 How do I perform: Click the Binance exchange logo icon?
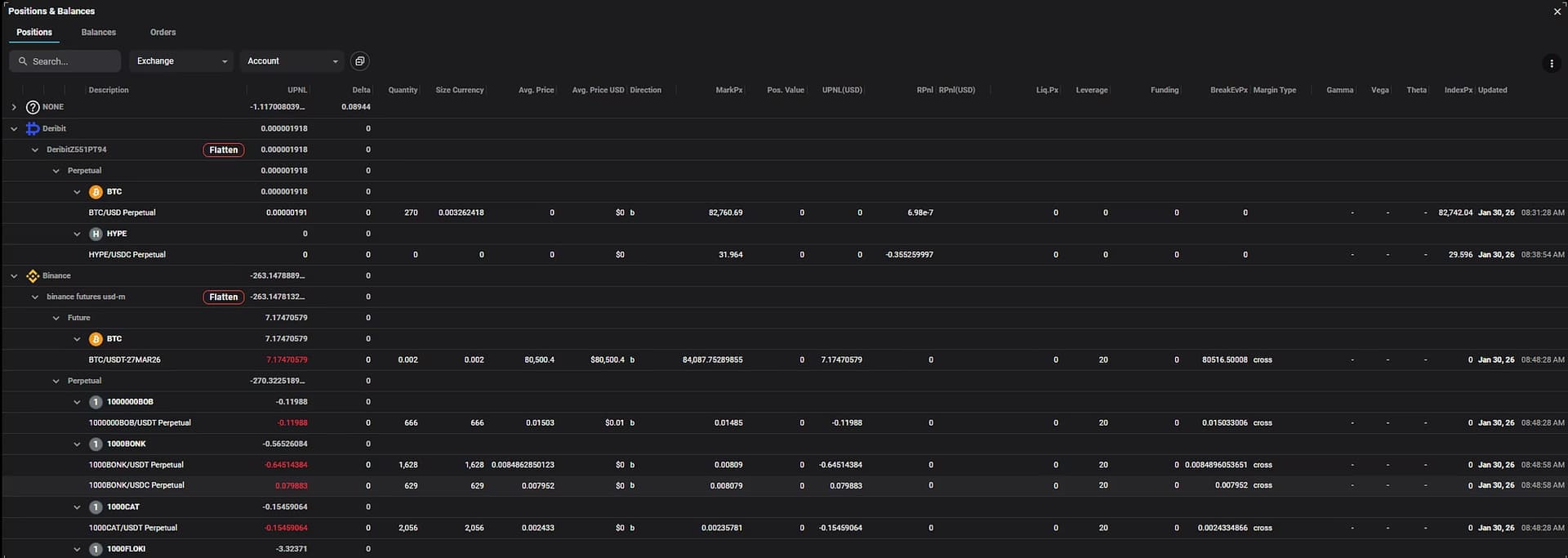coord(33,276)
